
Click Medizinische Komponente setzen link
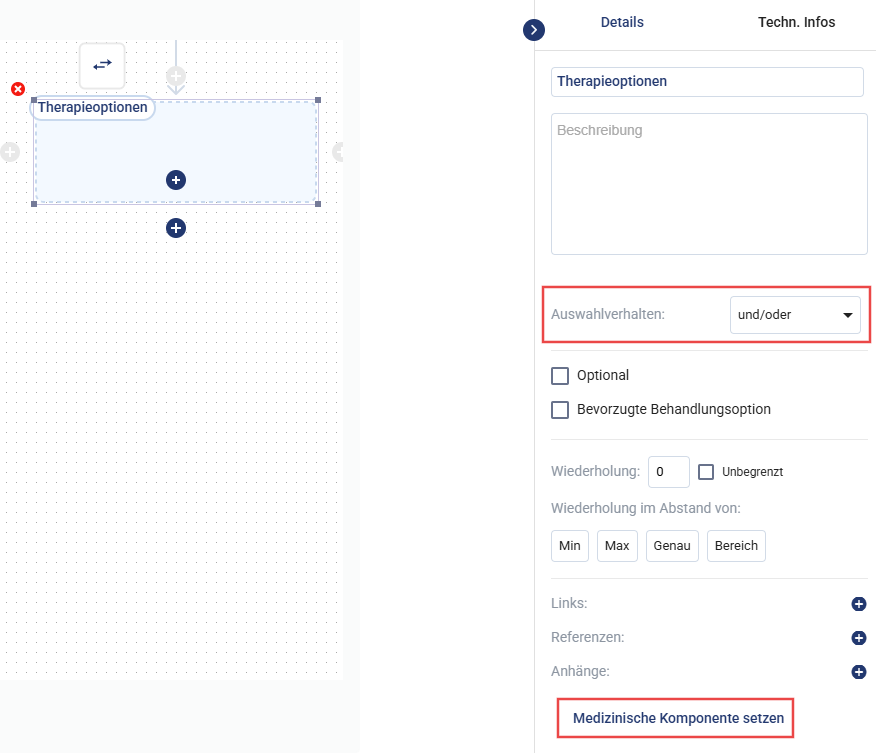[x=678, y=718]
